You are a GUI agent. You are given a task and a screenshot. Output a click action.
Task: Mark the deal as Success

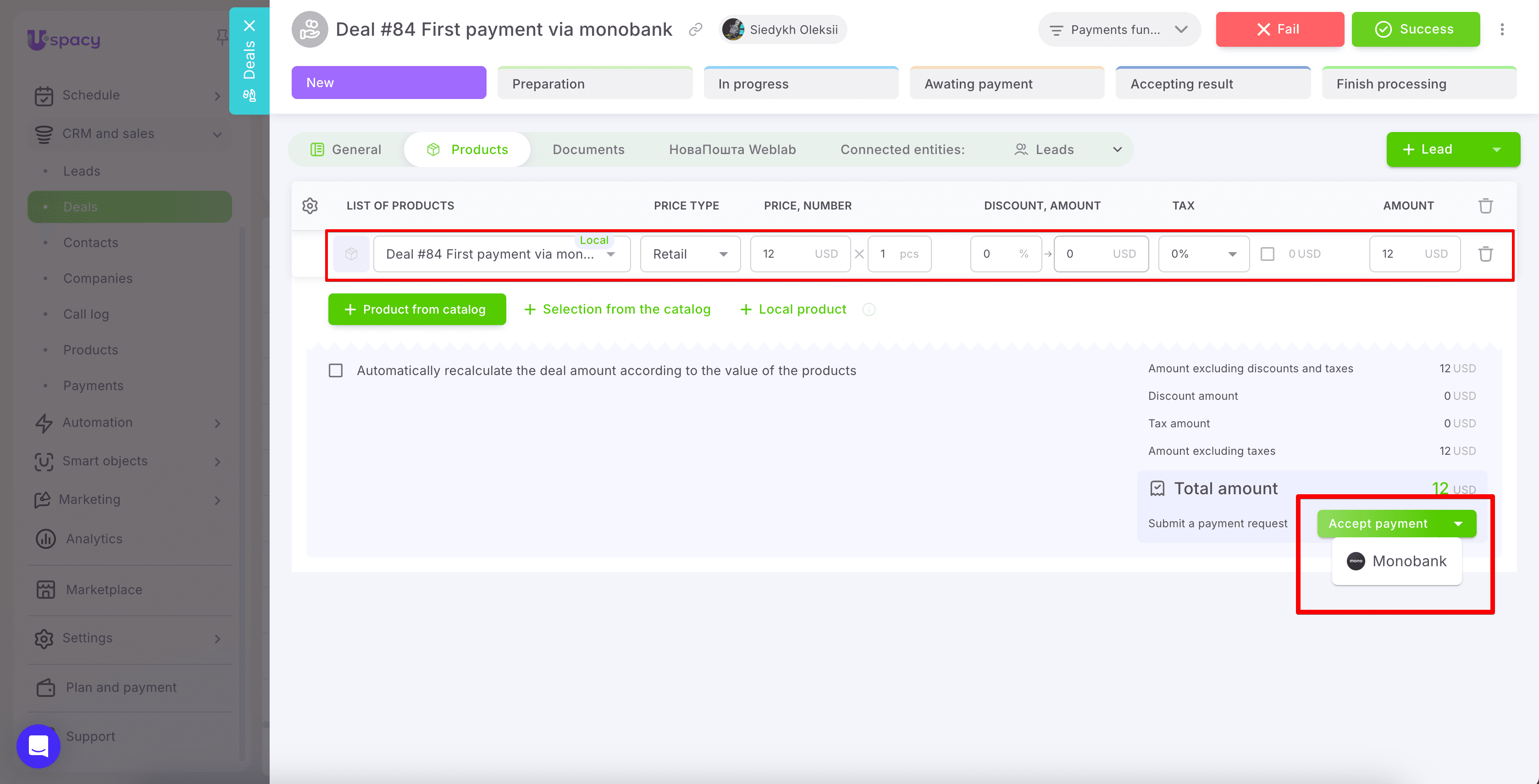pyautogui.click(x=1416, y=29)
